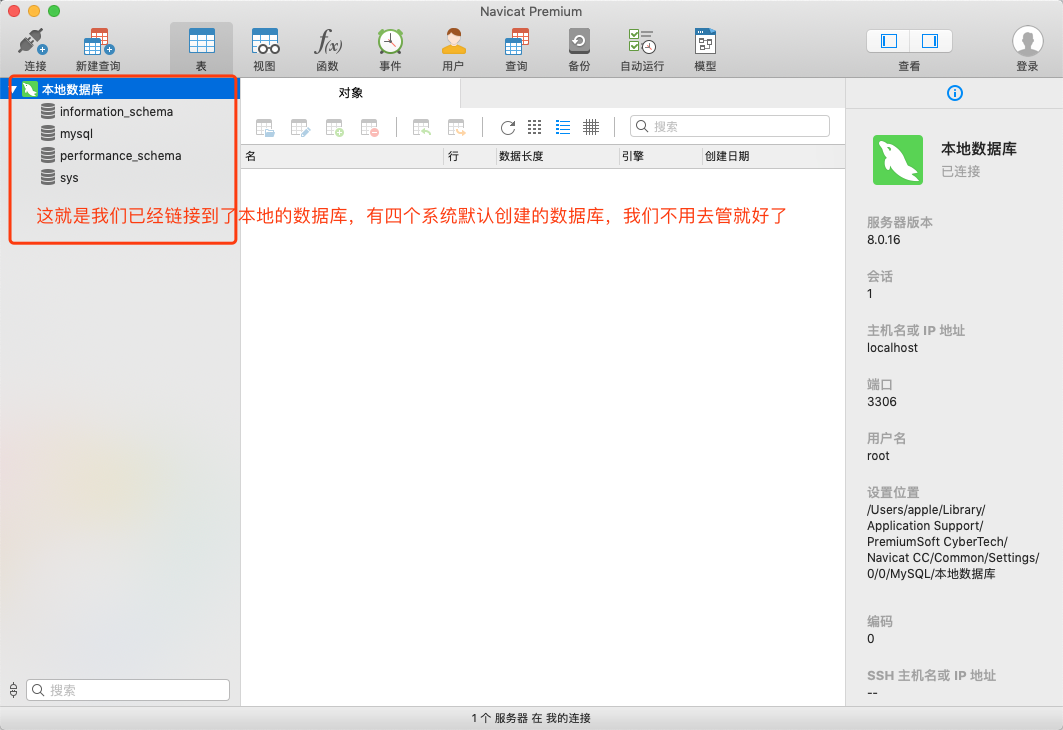Click the new table plus icon
Screen dimensions: 1063x730
pos(335,127)
